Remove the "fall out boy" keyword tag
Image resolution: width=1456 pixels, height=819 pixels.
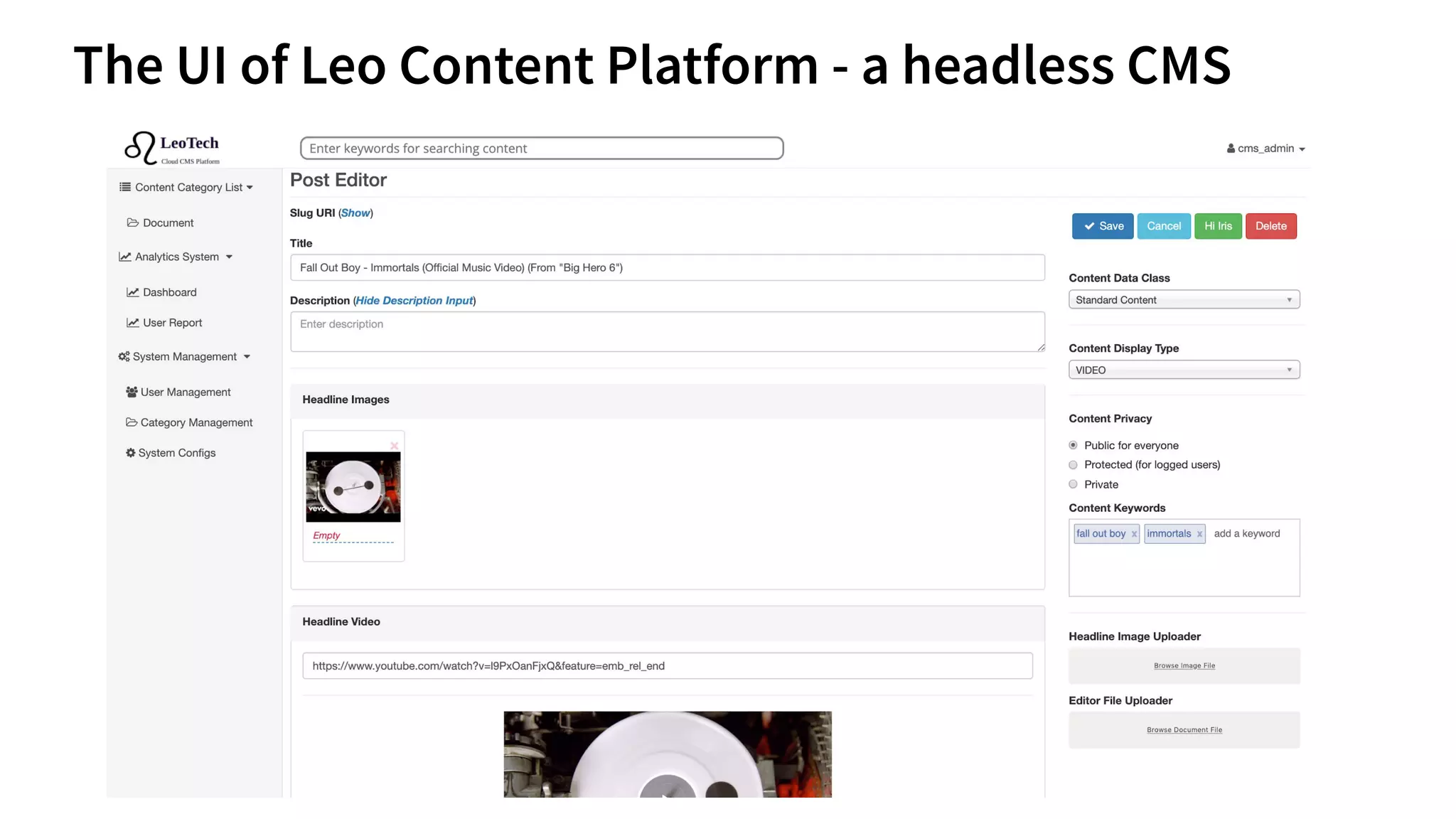click(1134, 534)
